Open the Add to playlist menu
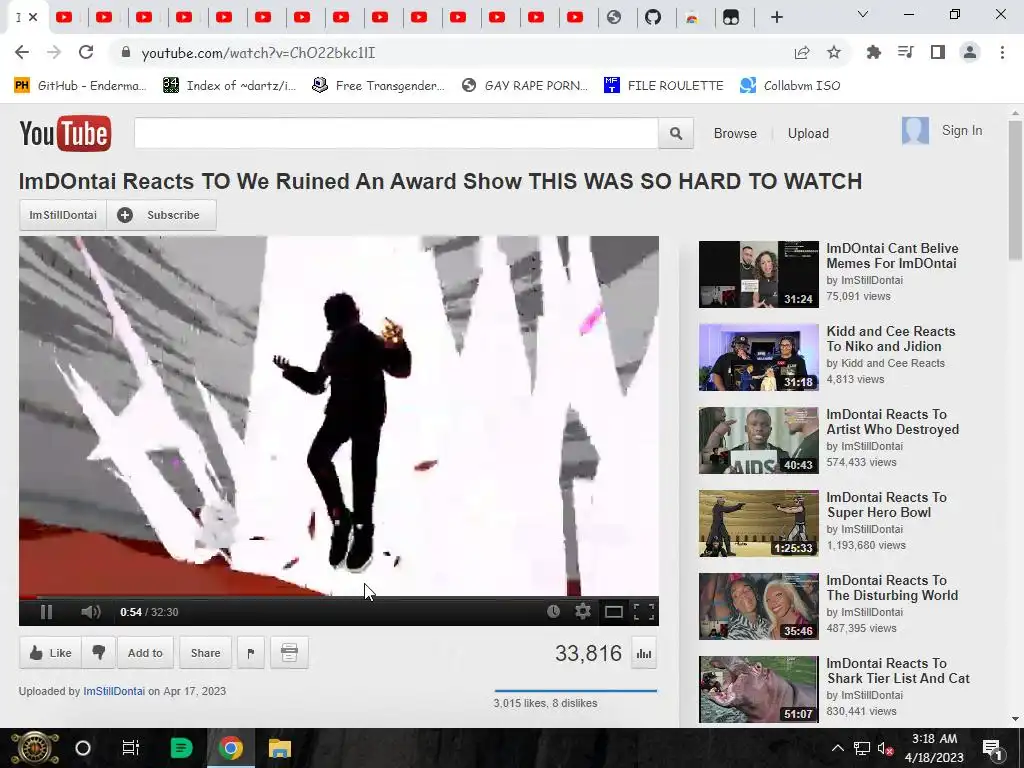This screenshot has width=1024, height=768. [145, 652]
